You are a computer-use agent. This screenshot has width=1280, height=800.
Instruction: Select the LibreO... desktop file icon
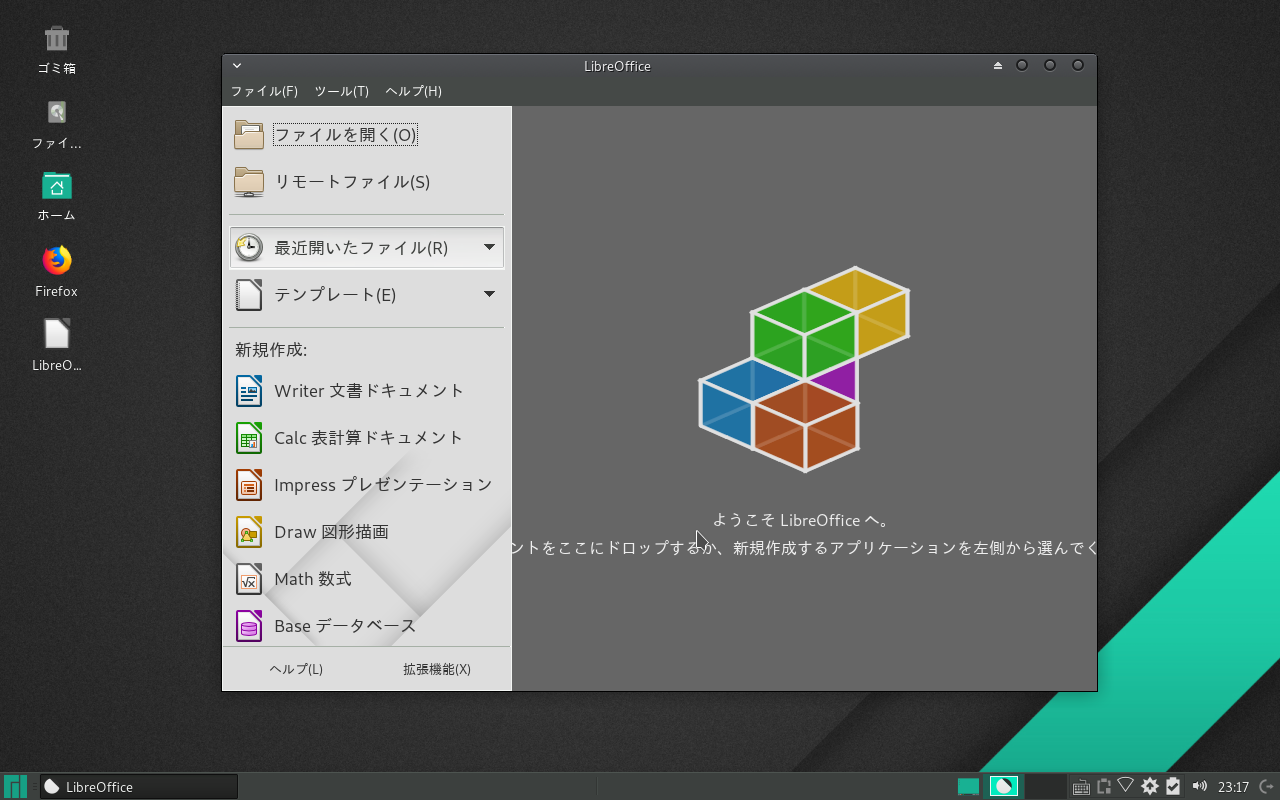pyautogui.click(x=57, y=346)
